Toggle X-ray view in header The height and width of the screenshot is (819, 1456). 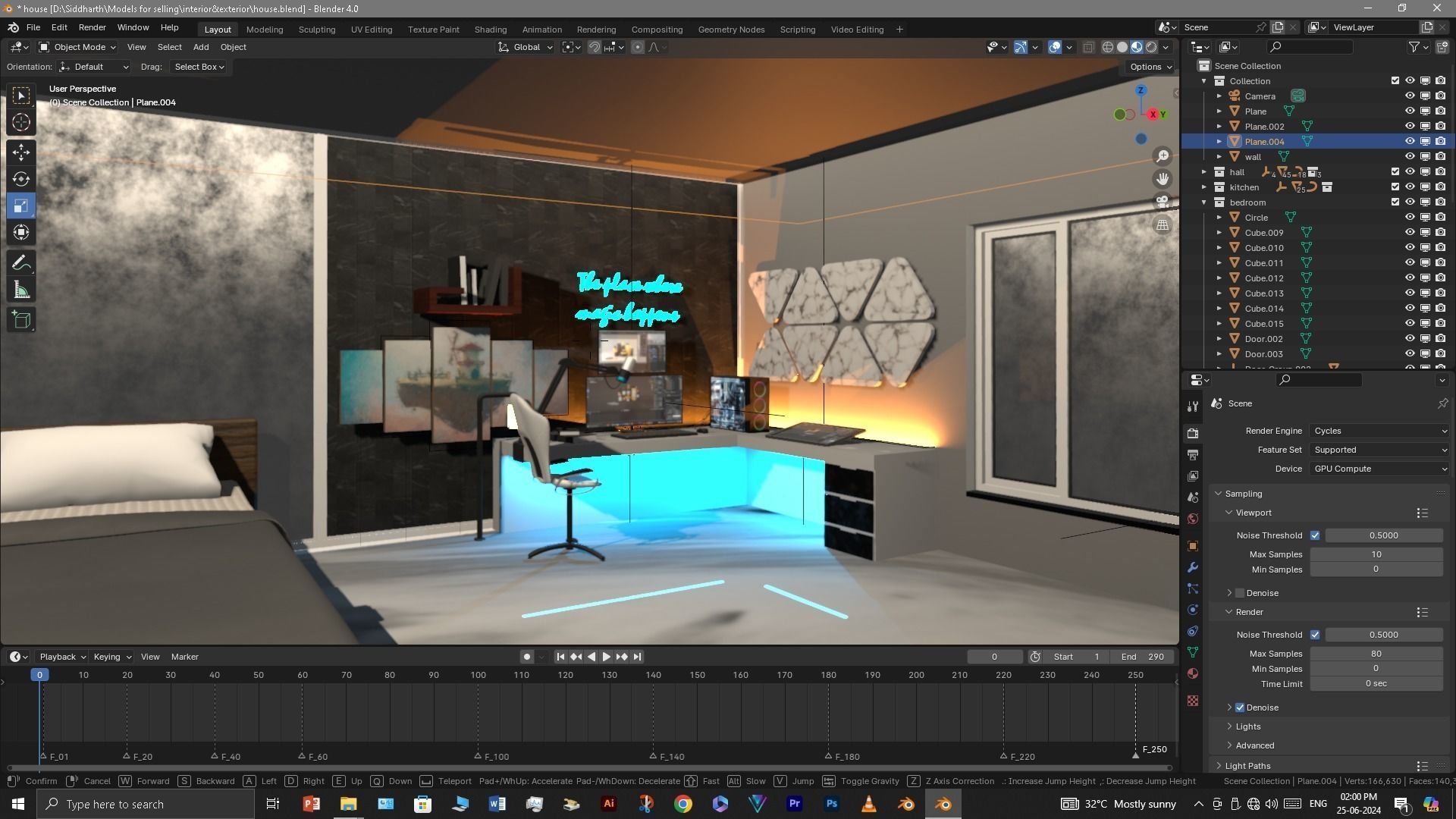click(1088, 47)
